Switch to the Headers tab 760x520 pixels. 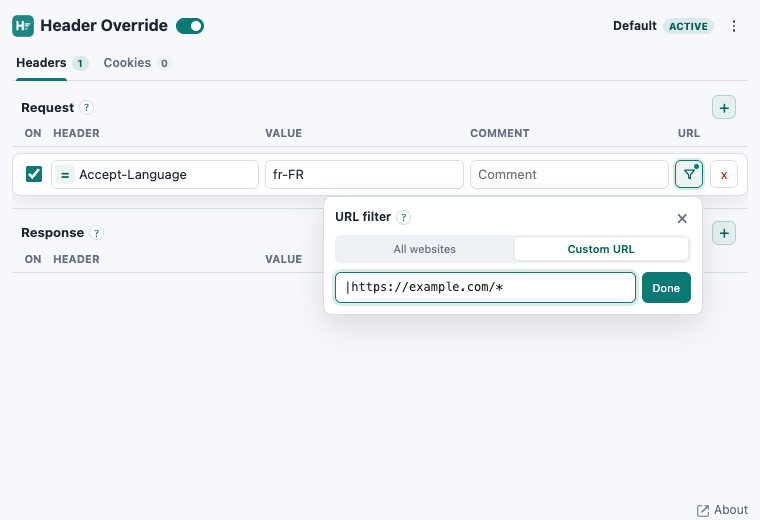[x=52, y=63]
